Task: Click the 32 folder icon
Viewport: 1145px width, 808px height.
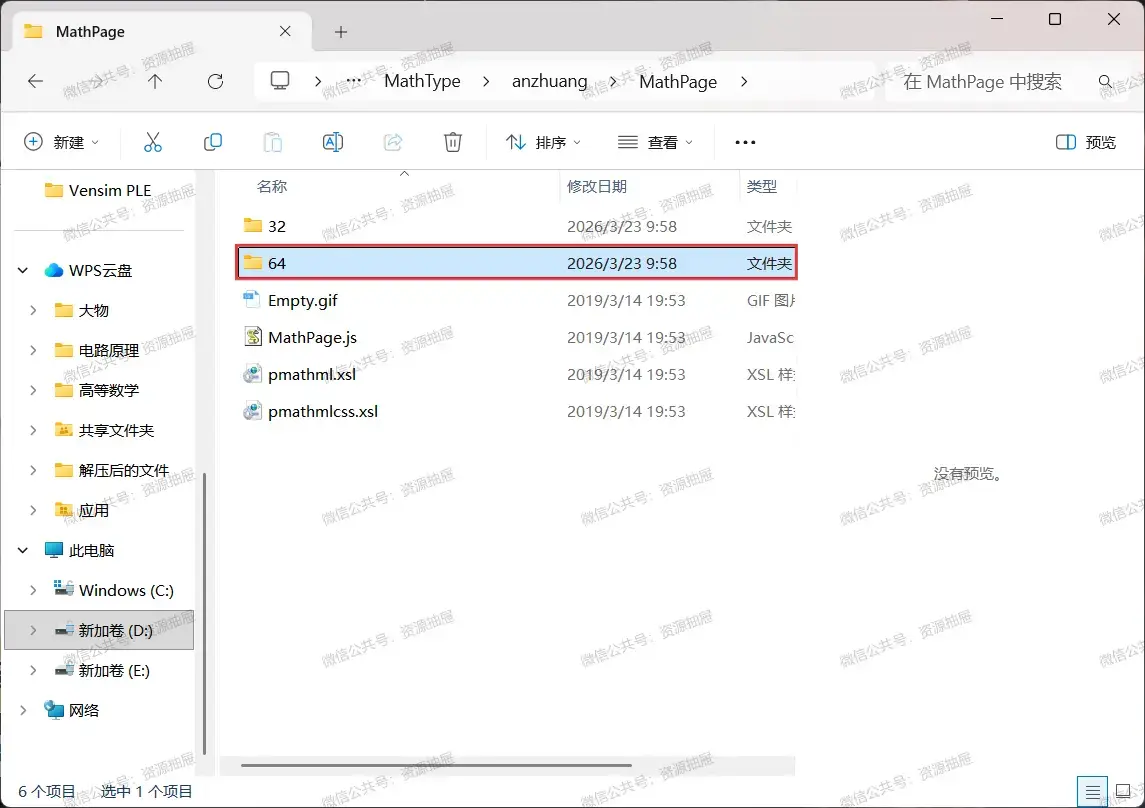Action: tap(253, 226)
